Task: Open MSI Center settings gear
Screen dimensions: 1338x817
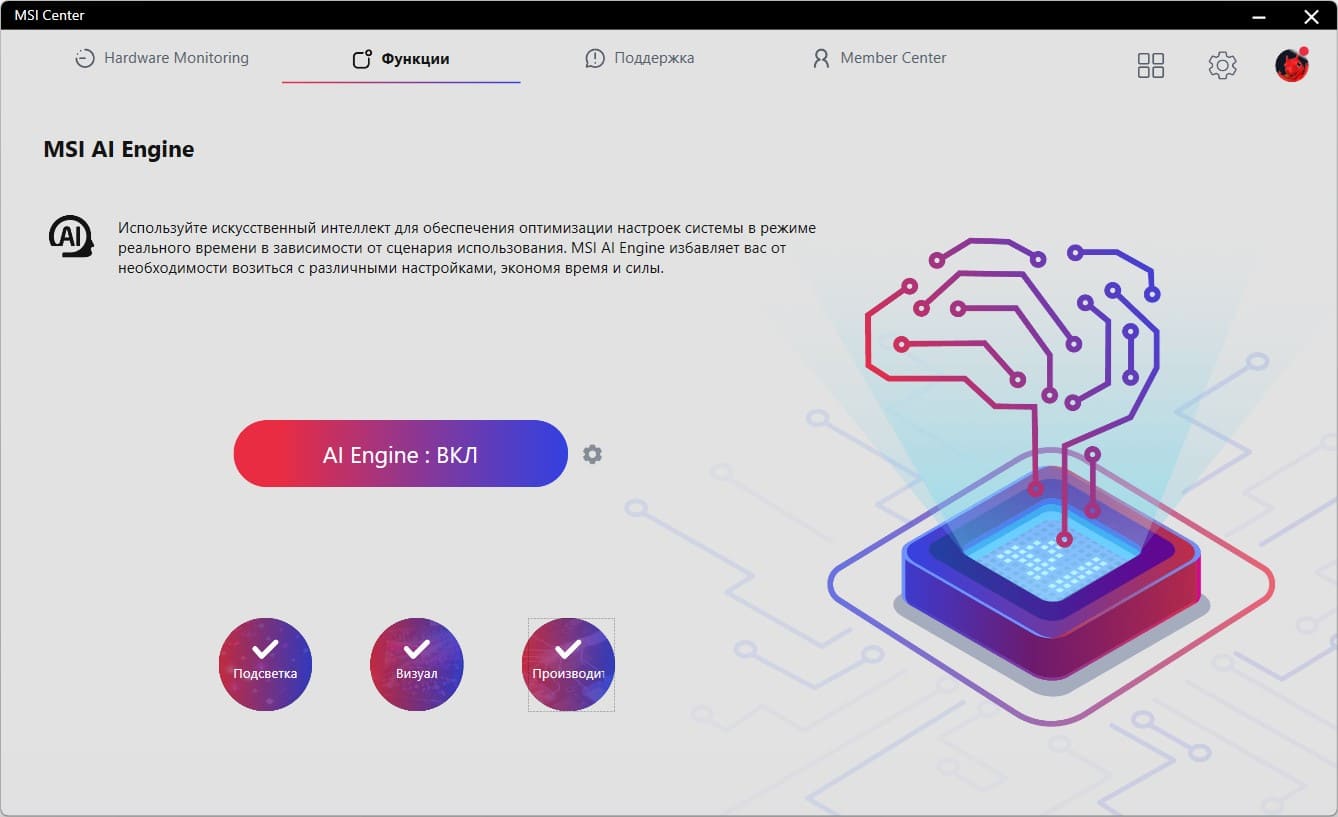Action: click(1222, 66)
